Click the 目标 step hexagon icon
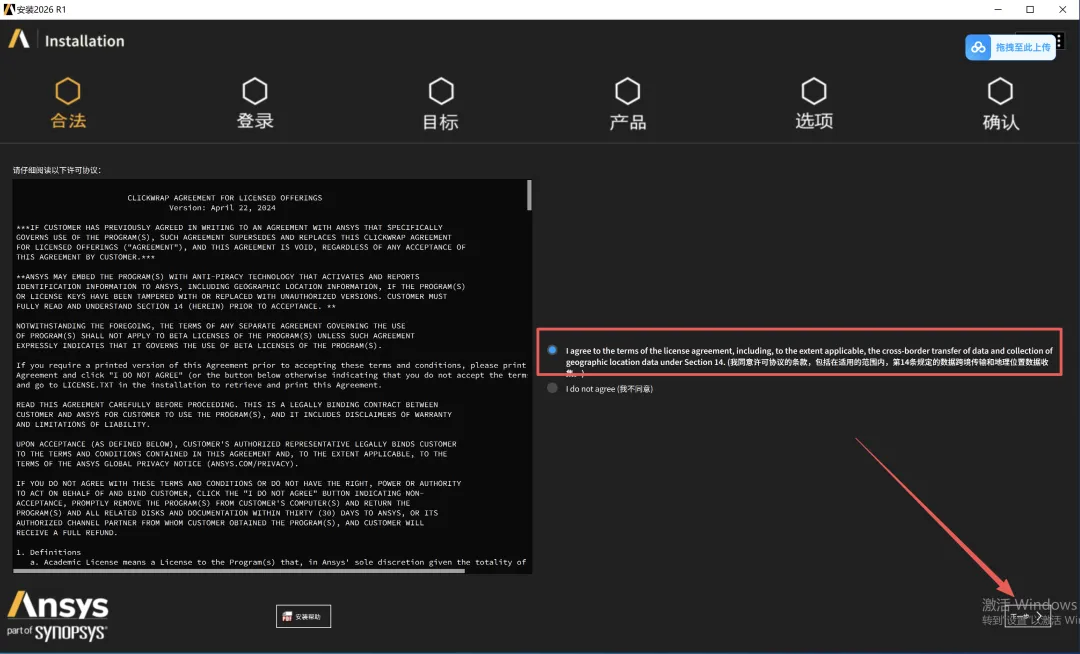 (441, 91)
